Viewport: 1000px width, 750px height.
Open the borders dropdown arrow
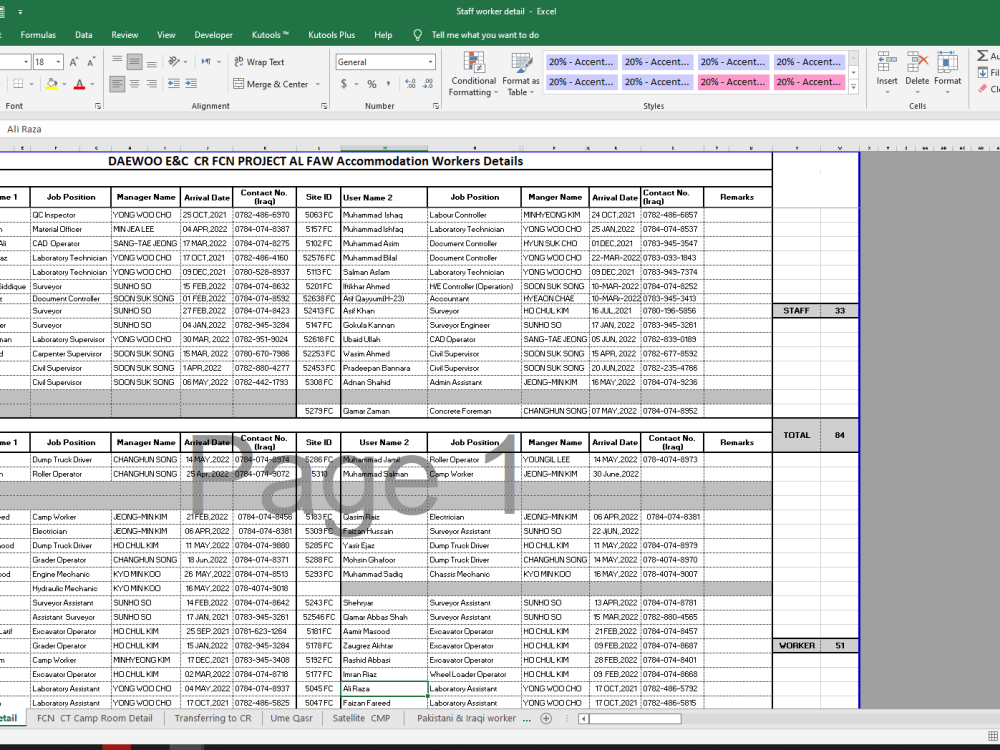coord(31,84)
